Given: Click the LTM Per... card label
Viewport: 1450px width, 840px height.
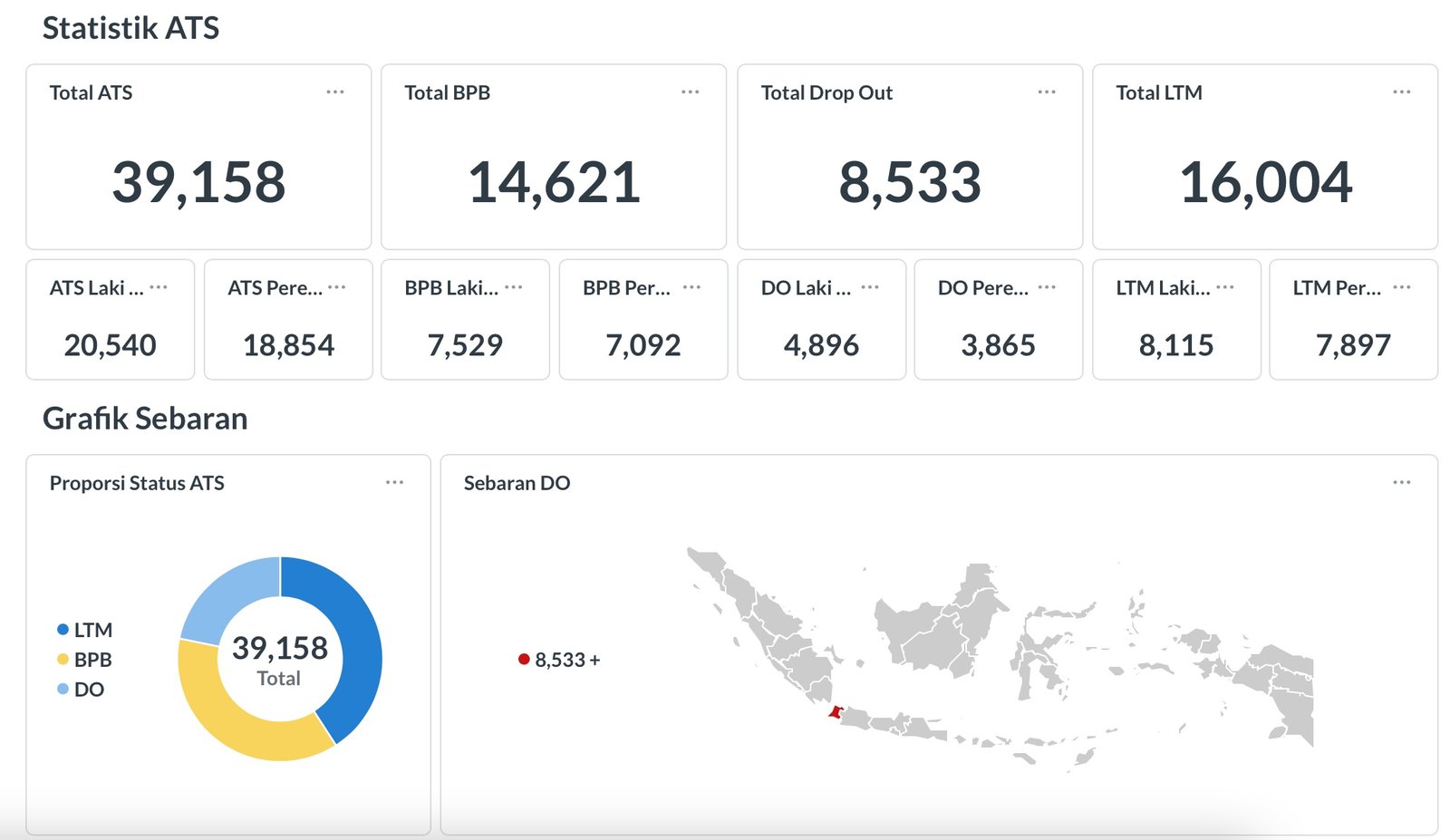Looking at the screenshot, I should pos(1337,288).
